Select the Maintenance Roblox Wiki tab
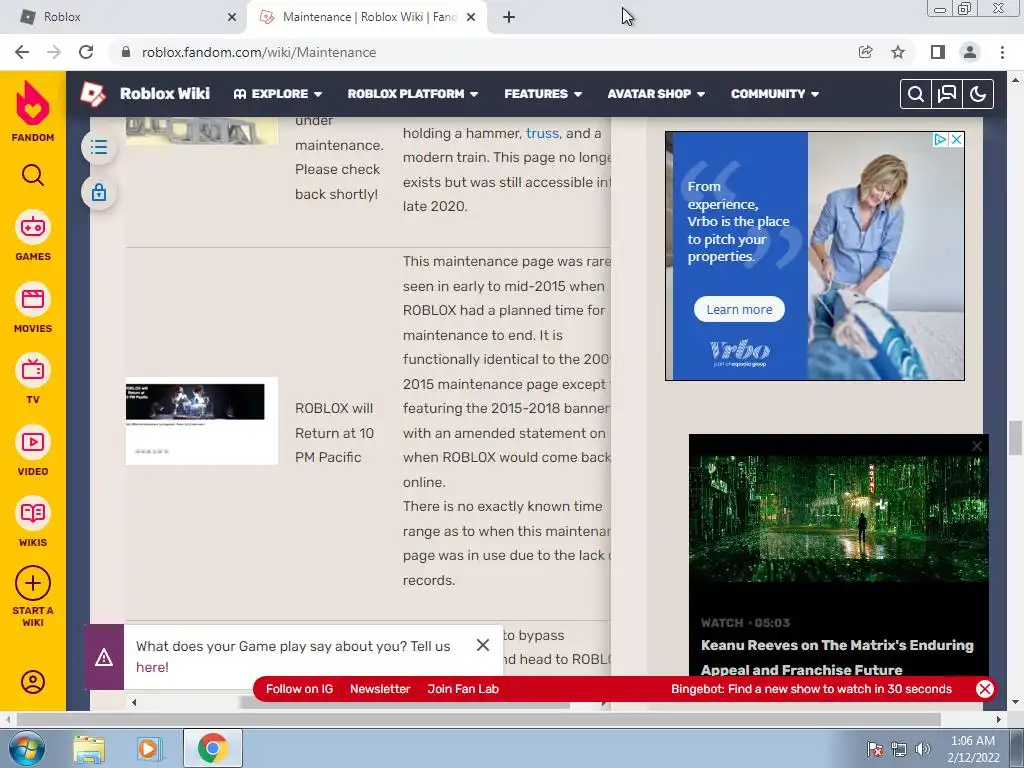Screen dimensions: 1024x768 coord(367,18)
